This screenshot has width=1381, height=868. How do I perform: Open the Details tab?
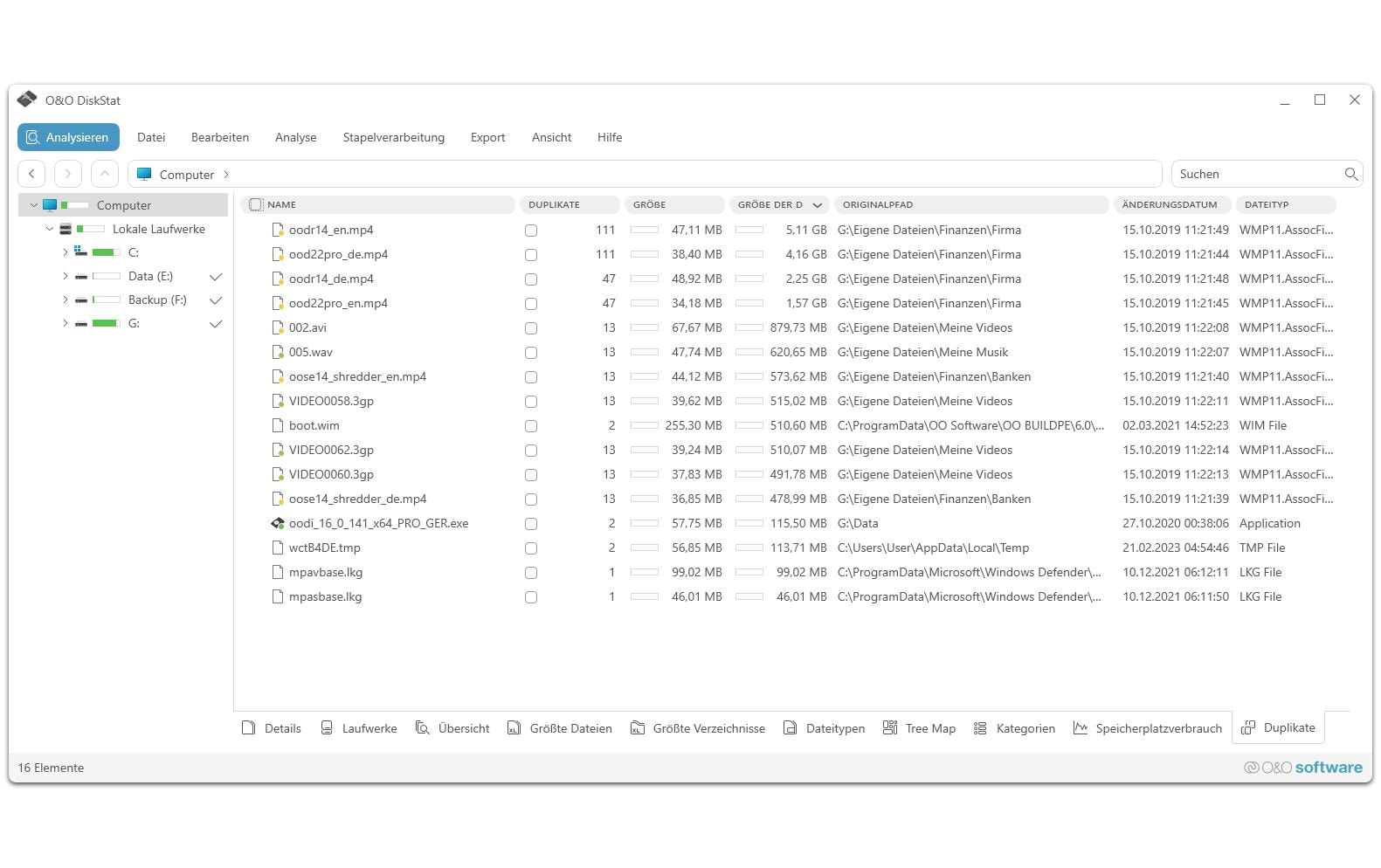click(x=272, y=728)
